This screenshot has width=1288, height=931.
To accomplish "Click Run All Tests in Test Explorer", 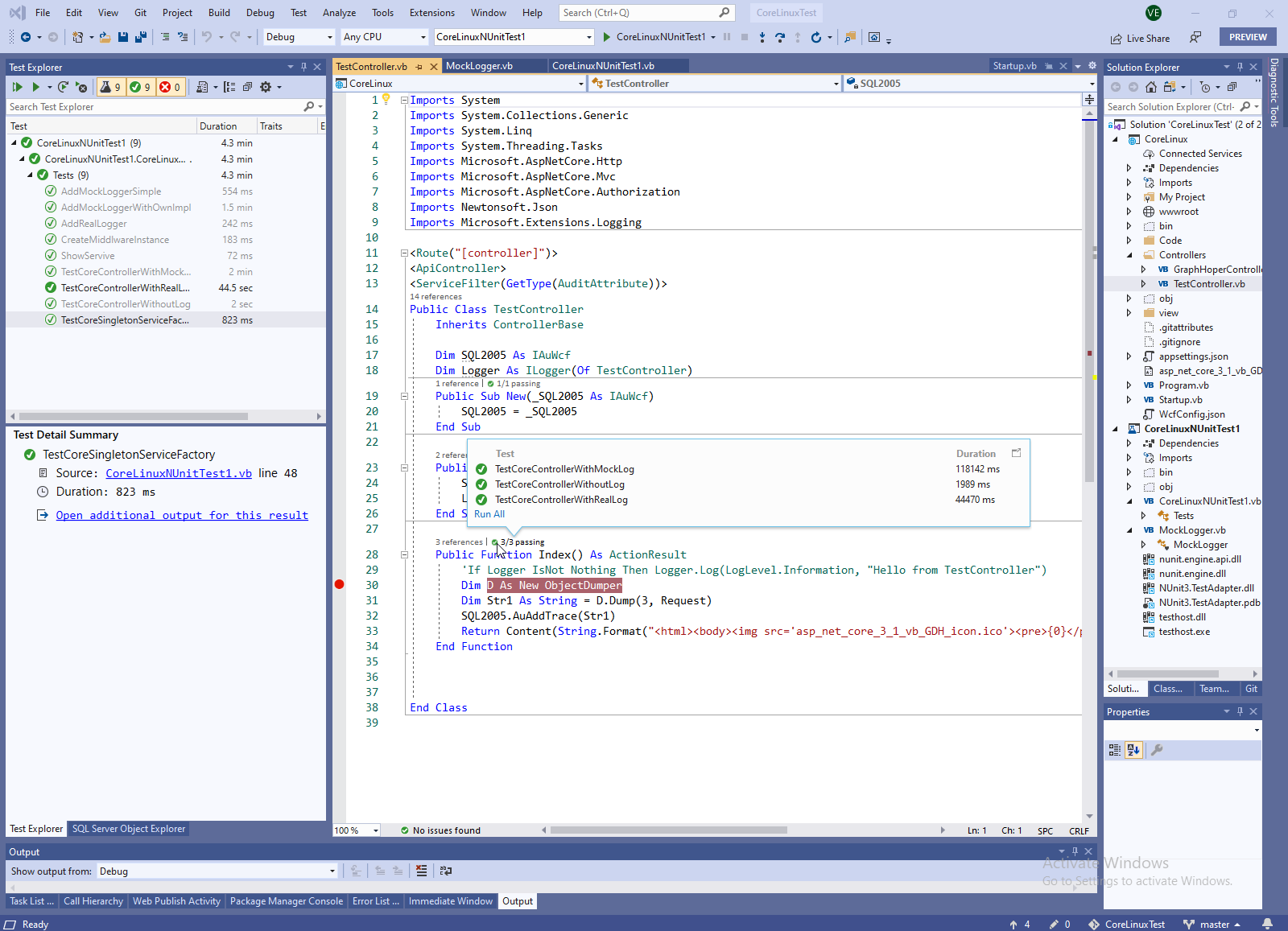I will pyautogui.click(x=17, y=87).
